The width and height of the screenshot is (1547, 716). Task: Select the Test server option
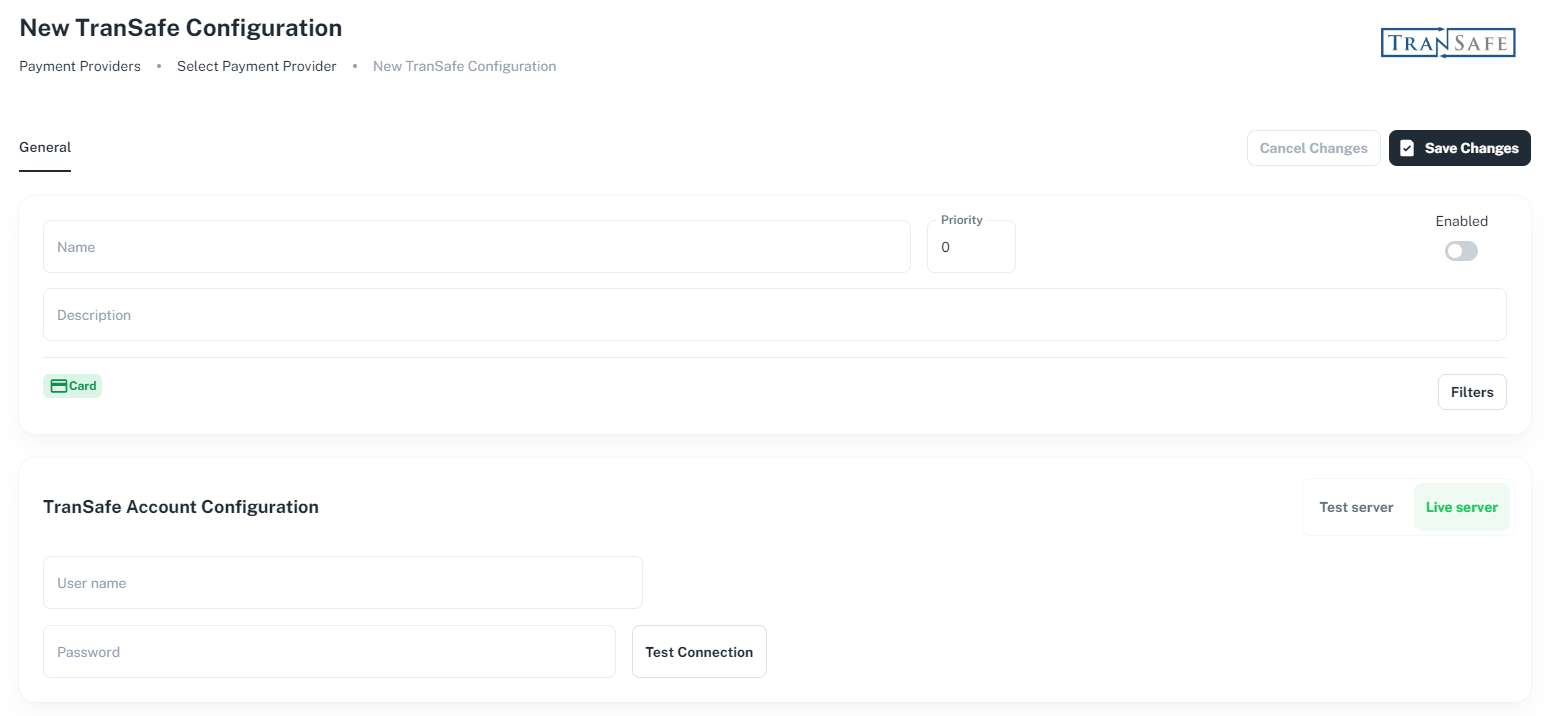pyautogui.click(x=1356, y=507)
